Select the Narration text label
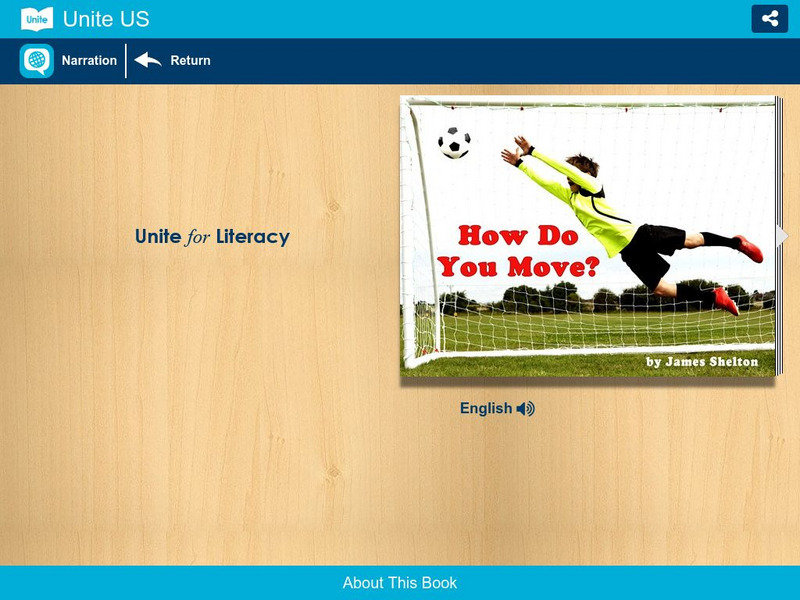 click(89, 61)
